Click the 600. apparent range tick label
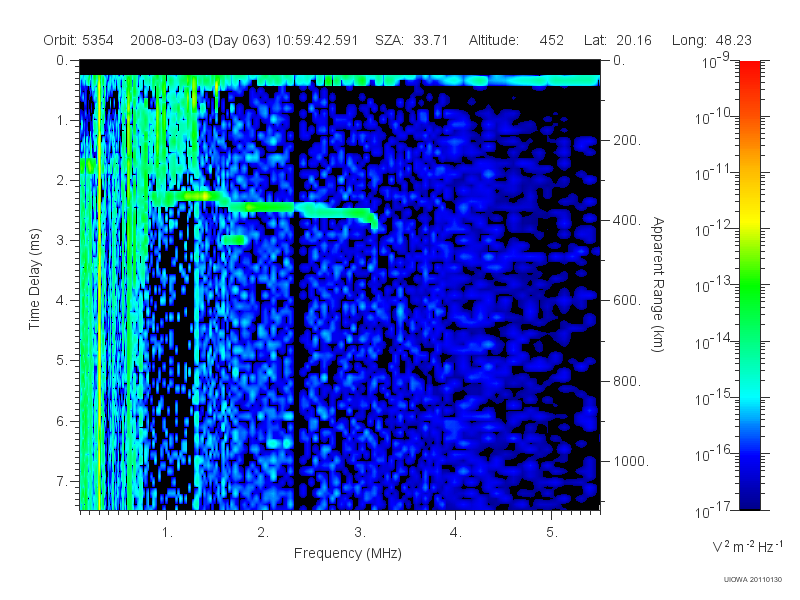800x600 pixels. pos(627,301)
